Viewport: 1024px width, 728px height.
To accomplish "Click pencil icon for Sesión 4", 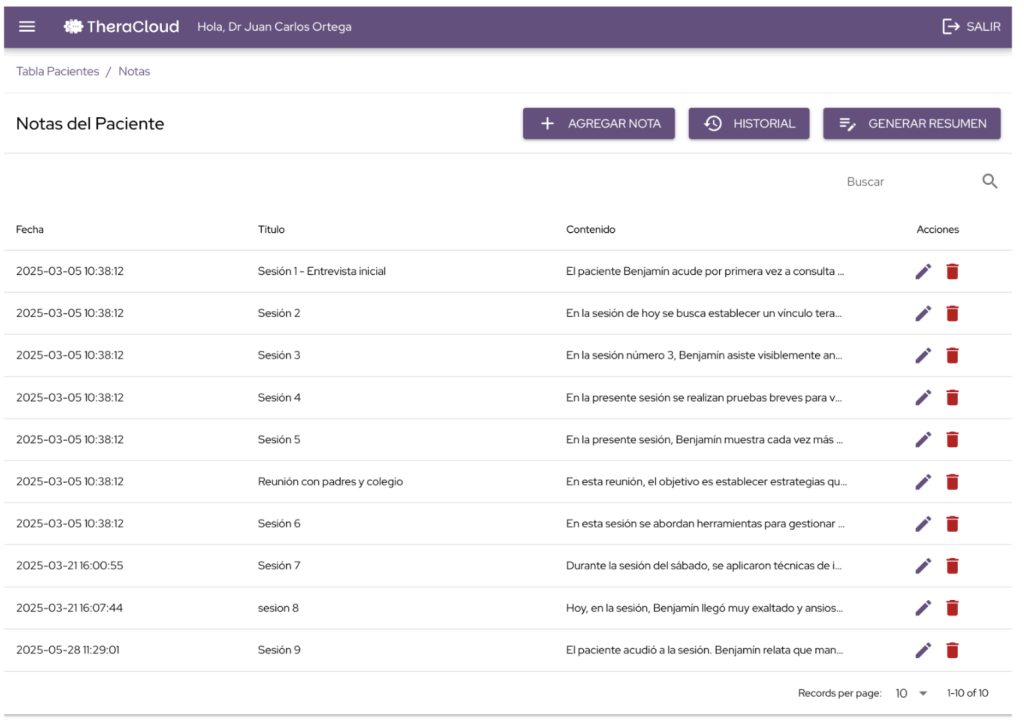I will click(x=923, y=397).
